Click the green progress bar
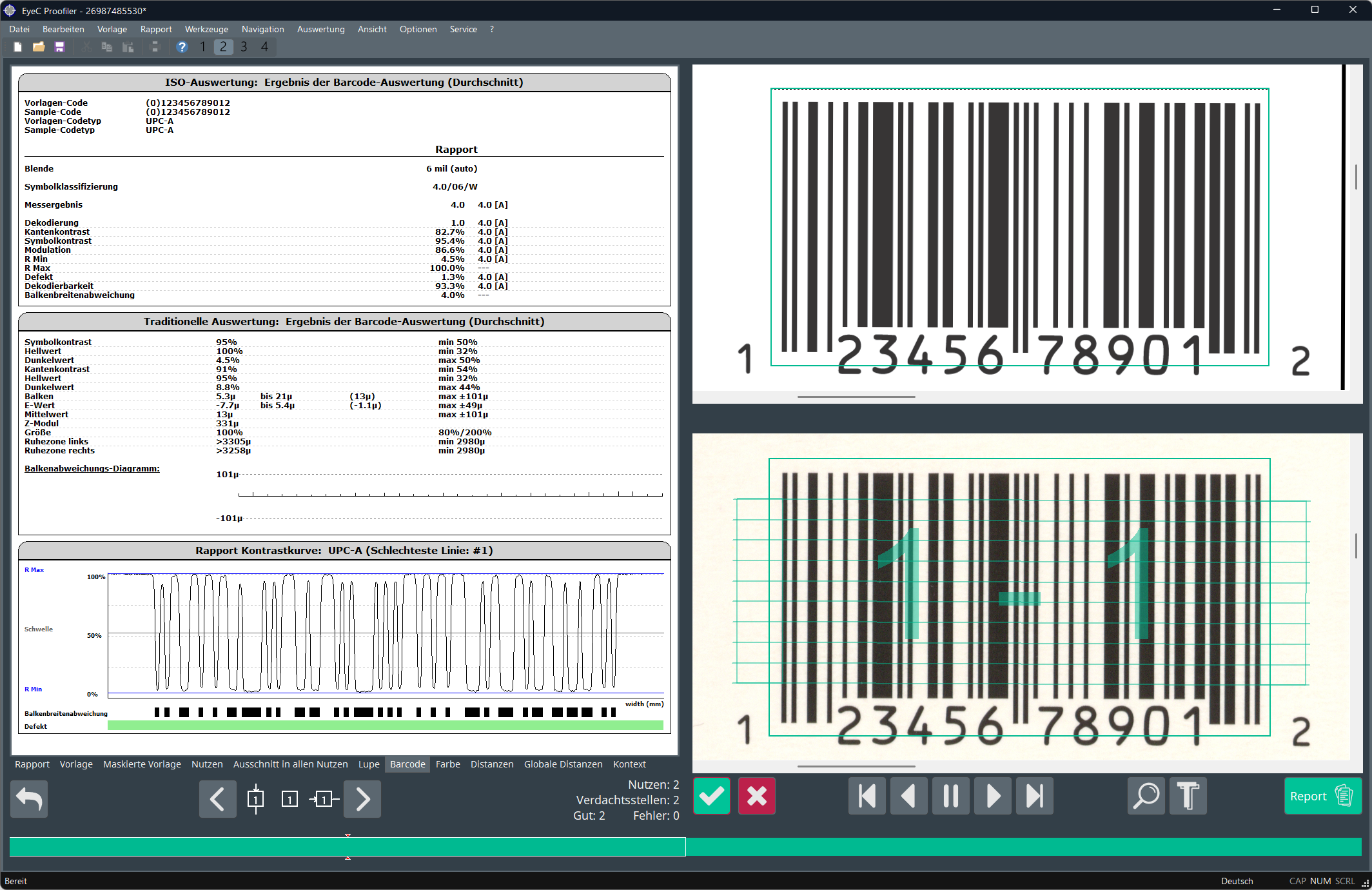 (x=685, y=847)
